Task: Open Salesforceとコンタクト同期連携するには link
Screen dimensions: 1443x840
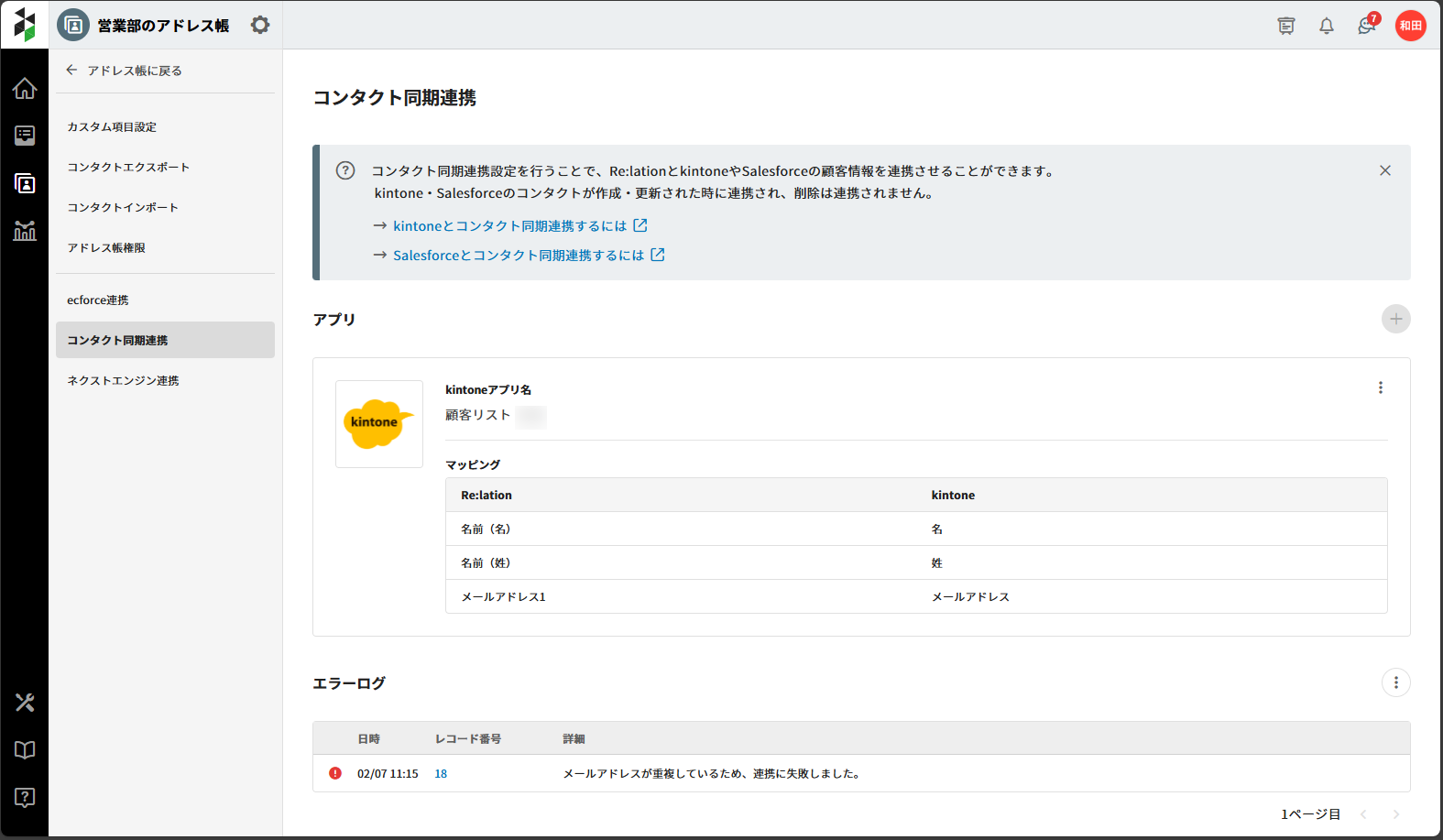Action: pos(519,256)
